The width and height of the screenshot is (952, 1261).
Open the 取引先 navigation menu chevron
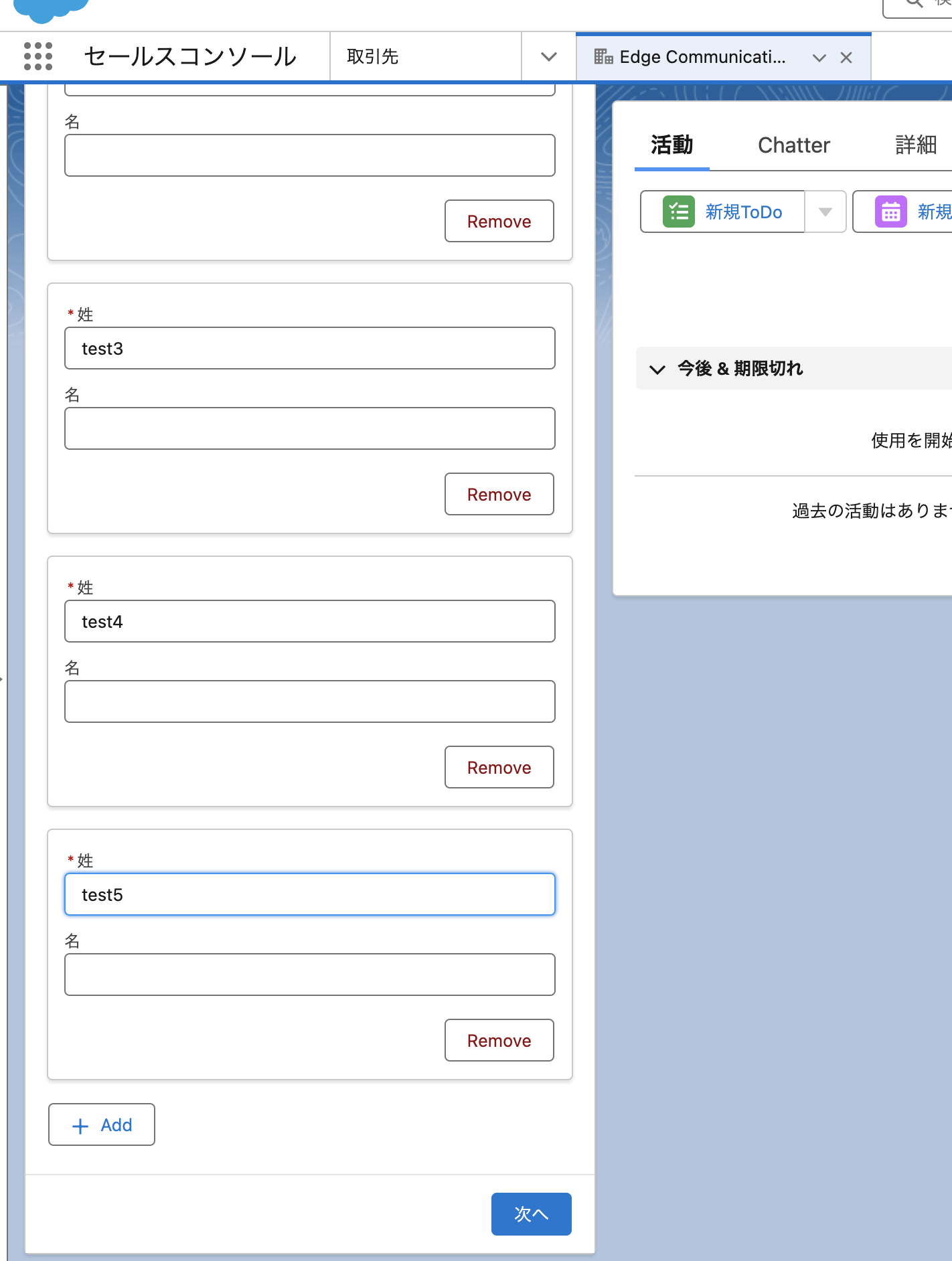[549, 57]
